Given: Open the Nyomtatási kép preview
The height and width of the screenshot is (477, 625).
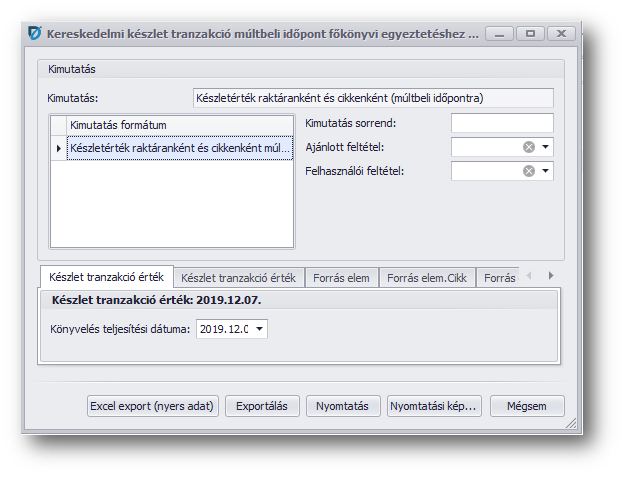Looking at the screenshot, I should coord(434,406).
